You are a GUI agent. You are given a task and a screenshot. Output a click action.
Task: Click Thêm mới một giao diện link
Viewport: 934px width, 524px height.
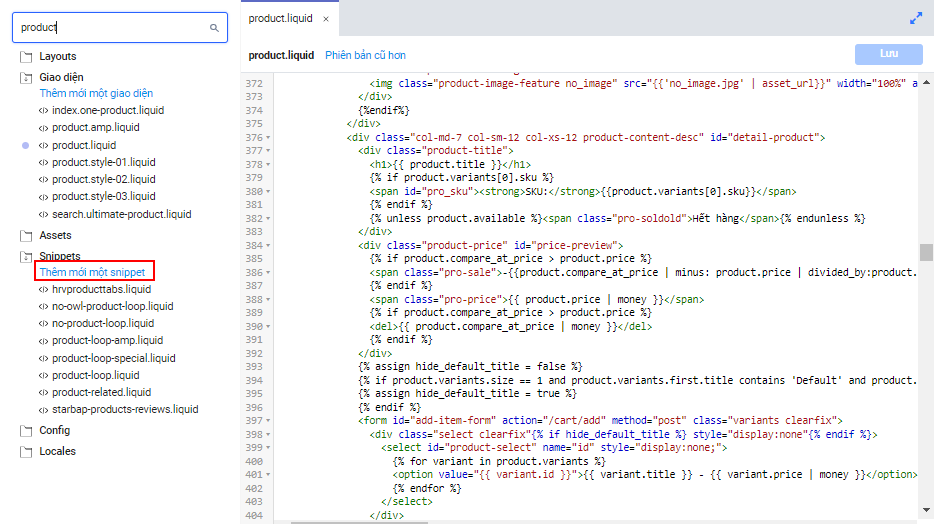(x=96, y=93)
